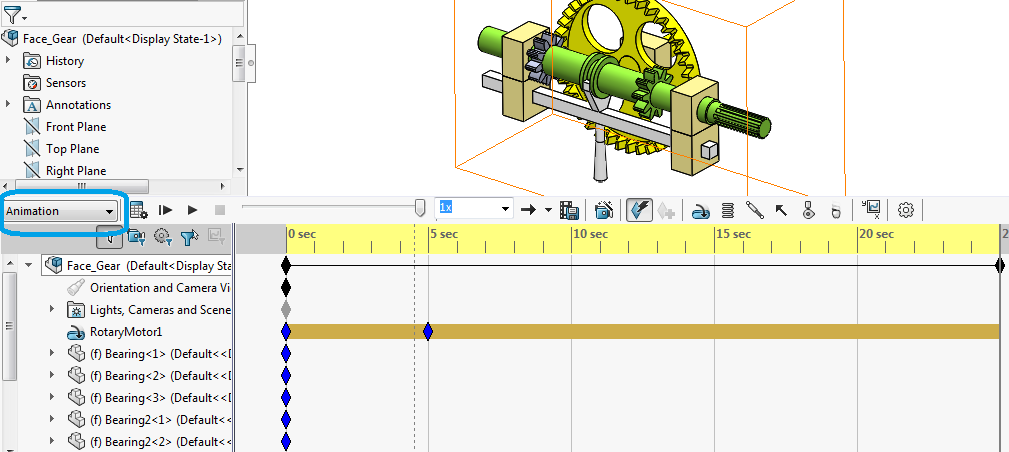
Task: Expand the History folder
Action: pyautogui.click(x=8, y=61)
